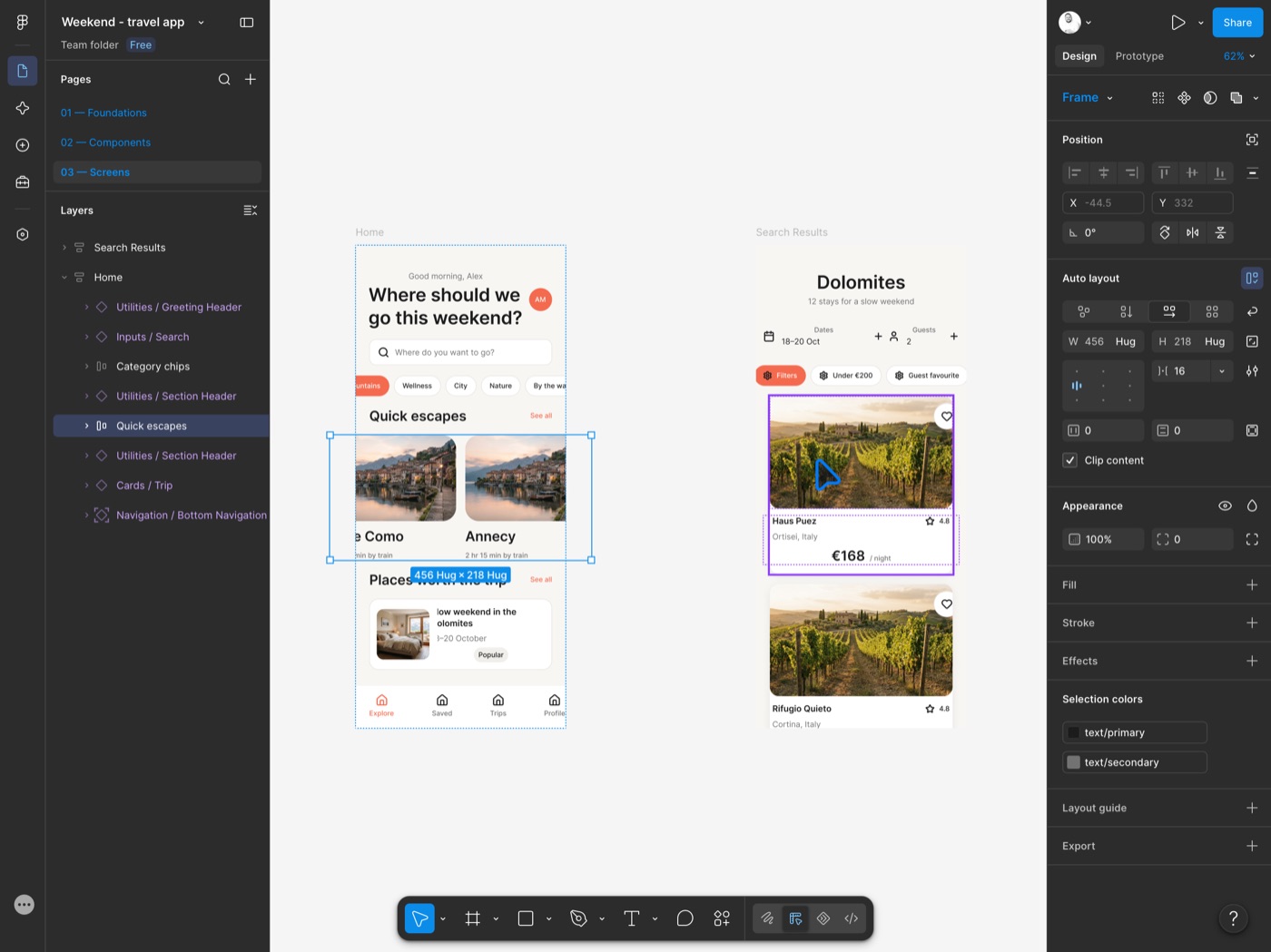The image size is (1271, 952).
Task: Open the Help question mark button
Action: (1233, 918)
